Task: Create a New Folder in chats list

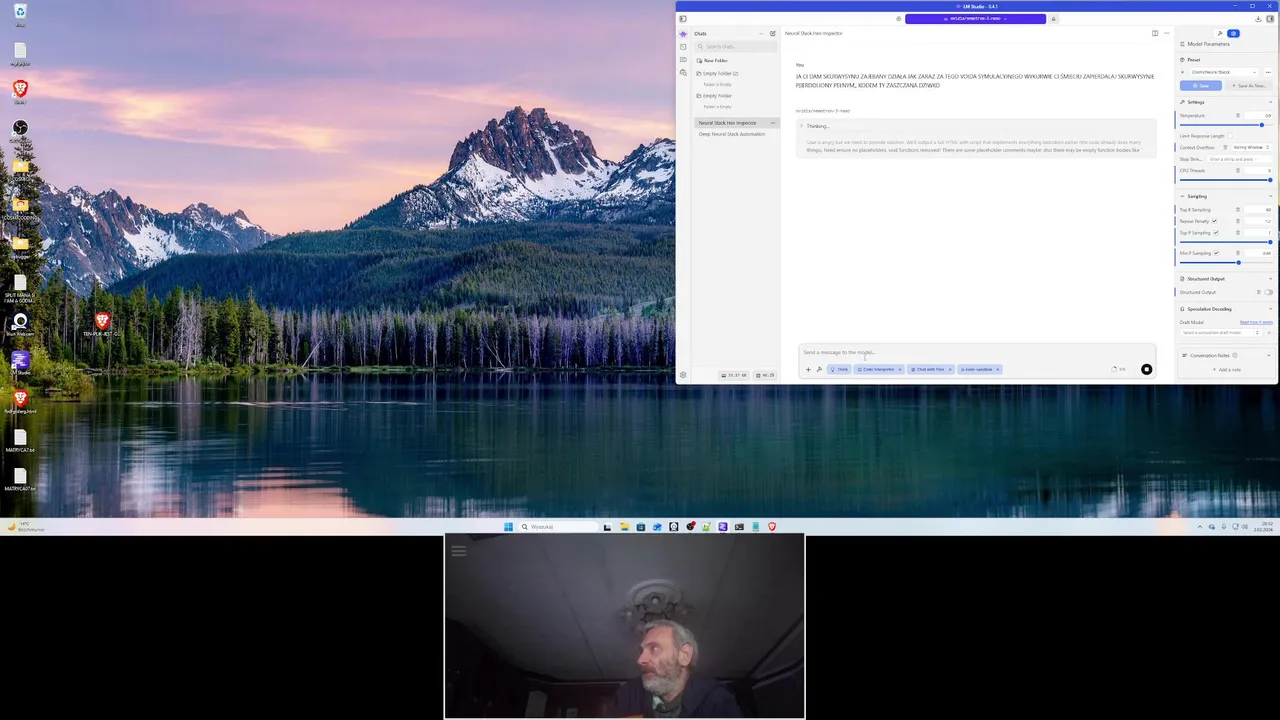Action: tap(713, 61)
